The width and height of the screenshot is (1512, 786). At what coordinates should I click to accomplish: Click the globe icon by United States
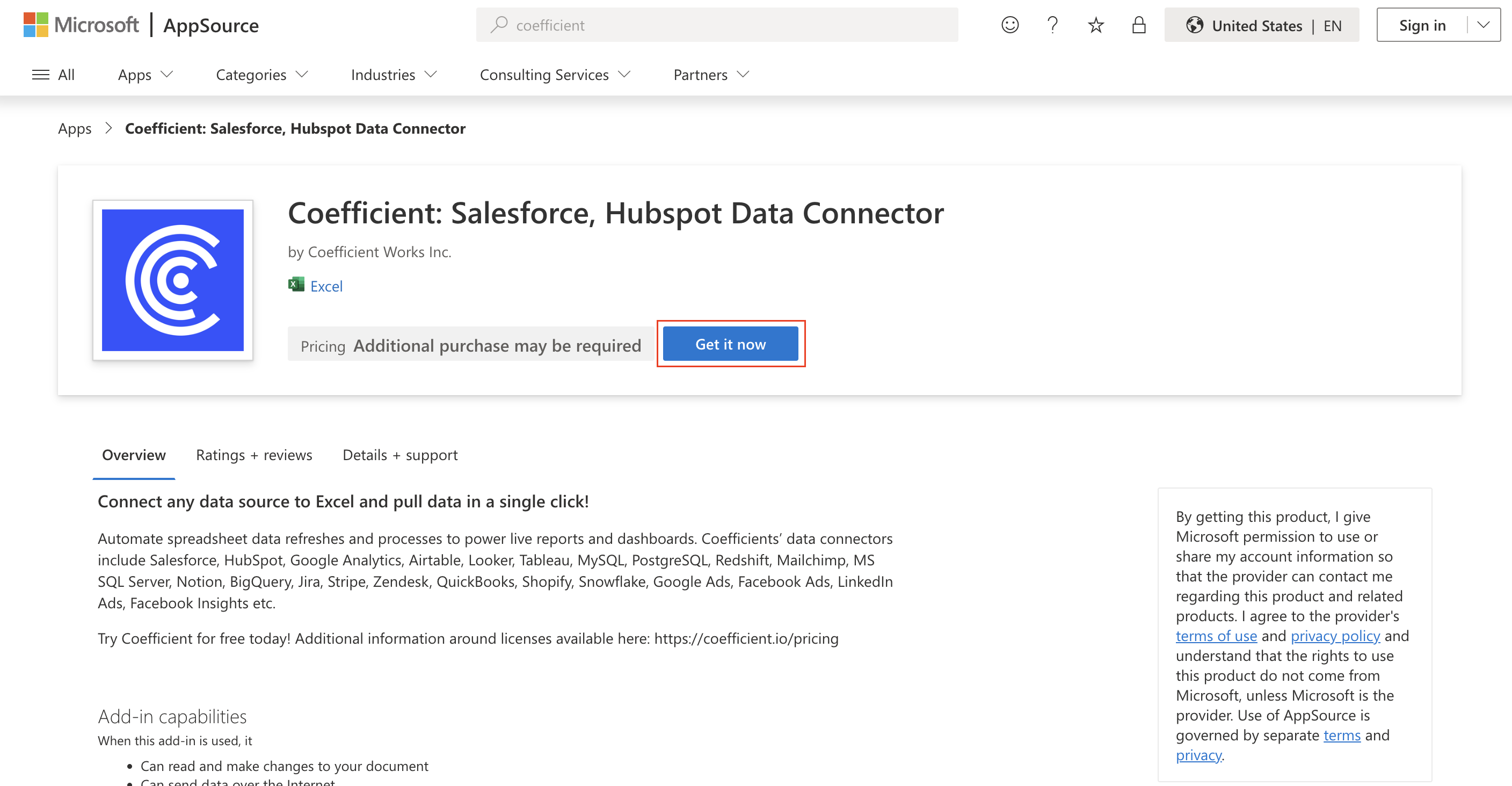(x=1194, y=25)
